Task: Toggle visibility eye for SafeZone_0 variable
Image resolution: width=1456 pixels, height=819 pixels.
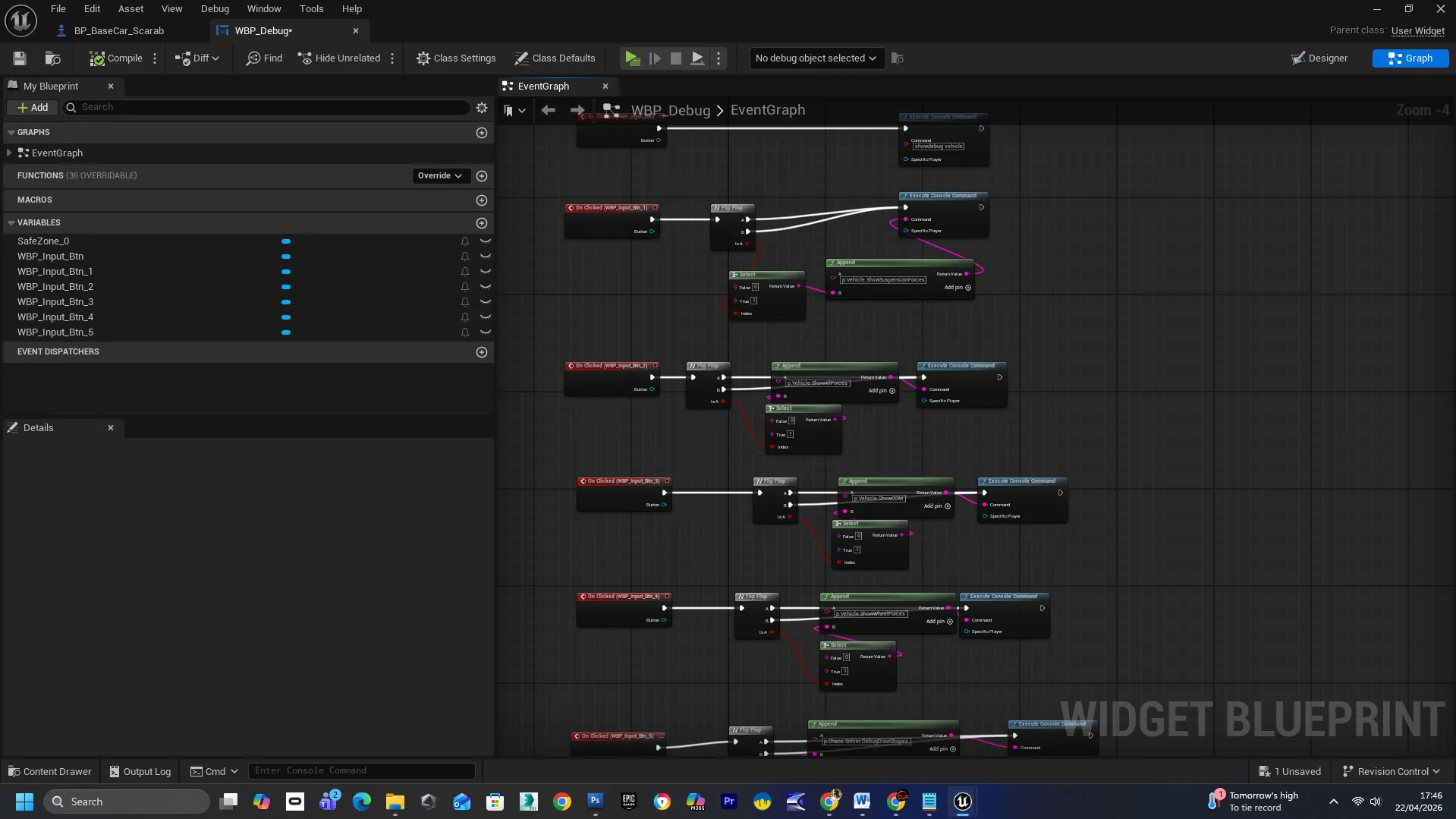Action: point(486,241)
